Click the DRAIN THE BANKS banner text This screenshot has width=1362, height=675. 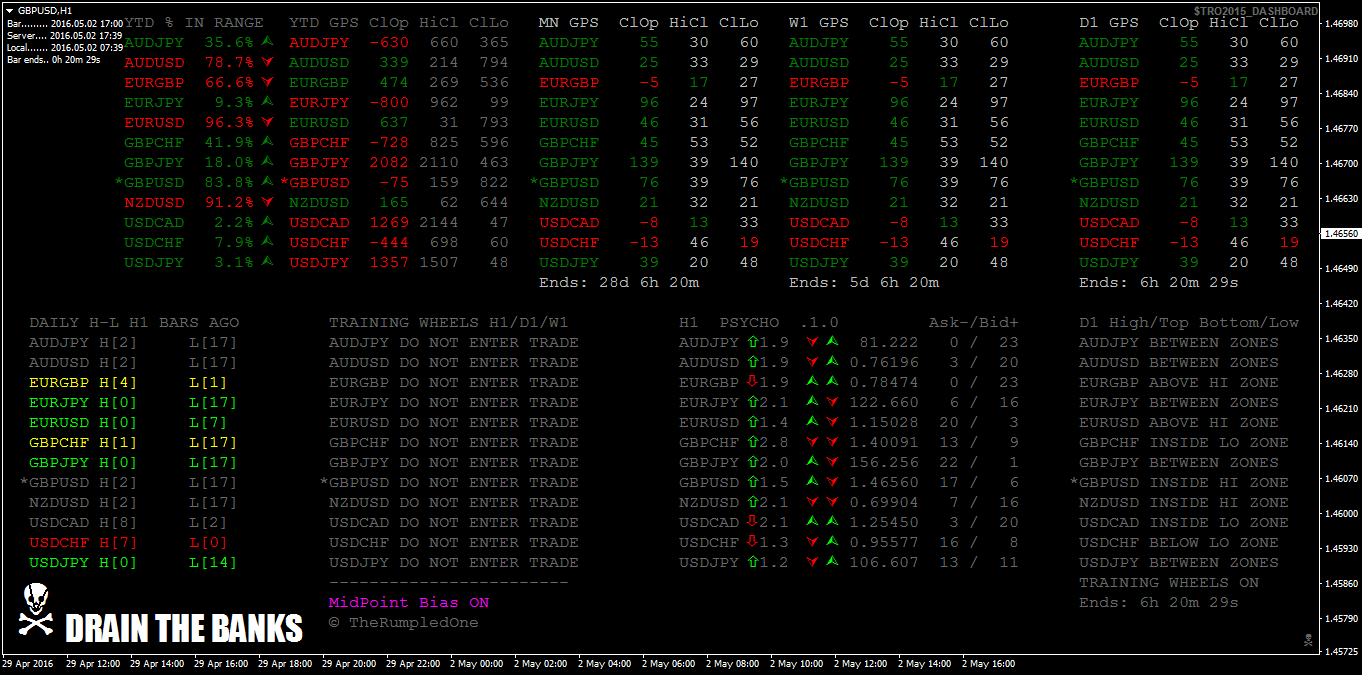(184, 629)
